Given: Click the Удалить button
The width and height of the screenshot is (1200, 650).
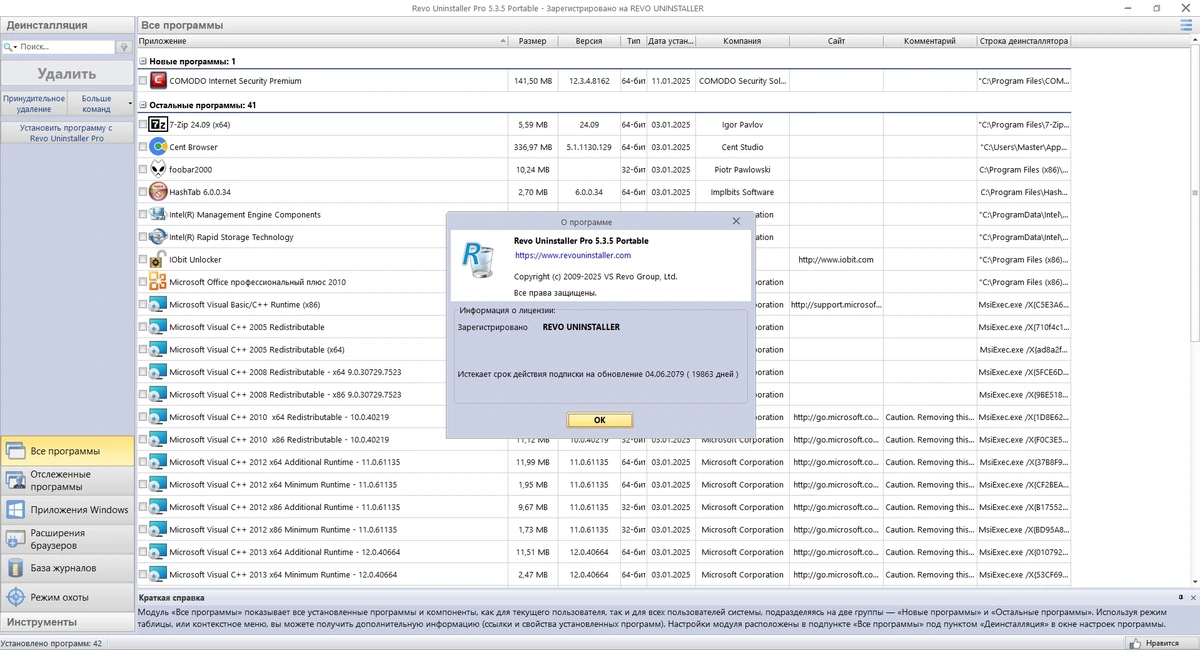Looking at the screenshot, I should point(67,73).
